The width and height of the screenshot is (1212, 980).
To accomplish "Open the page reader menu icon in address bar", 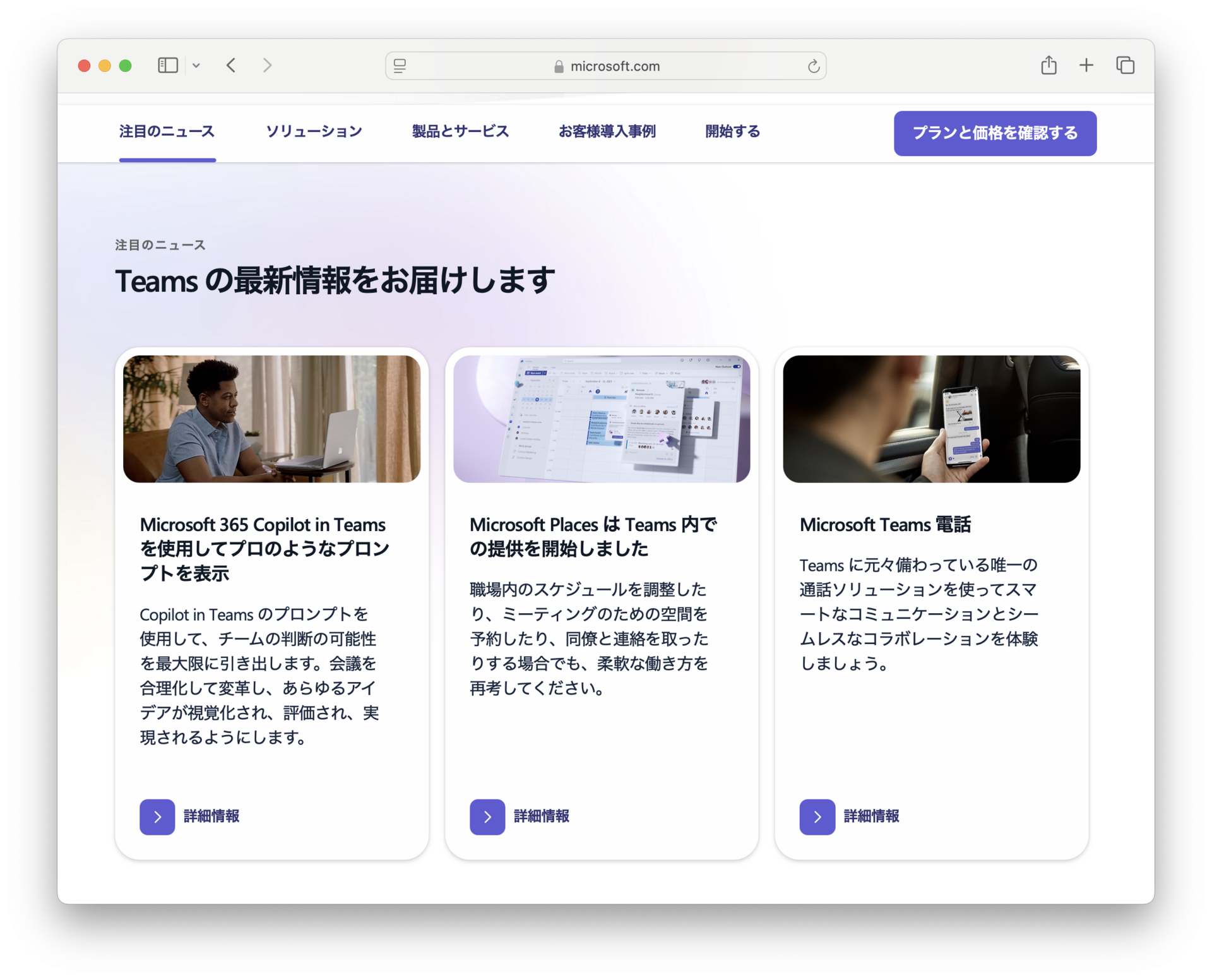I will (400, 66).
